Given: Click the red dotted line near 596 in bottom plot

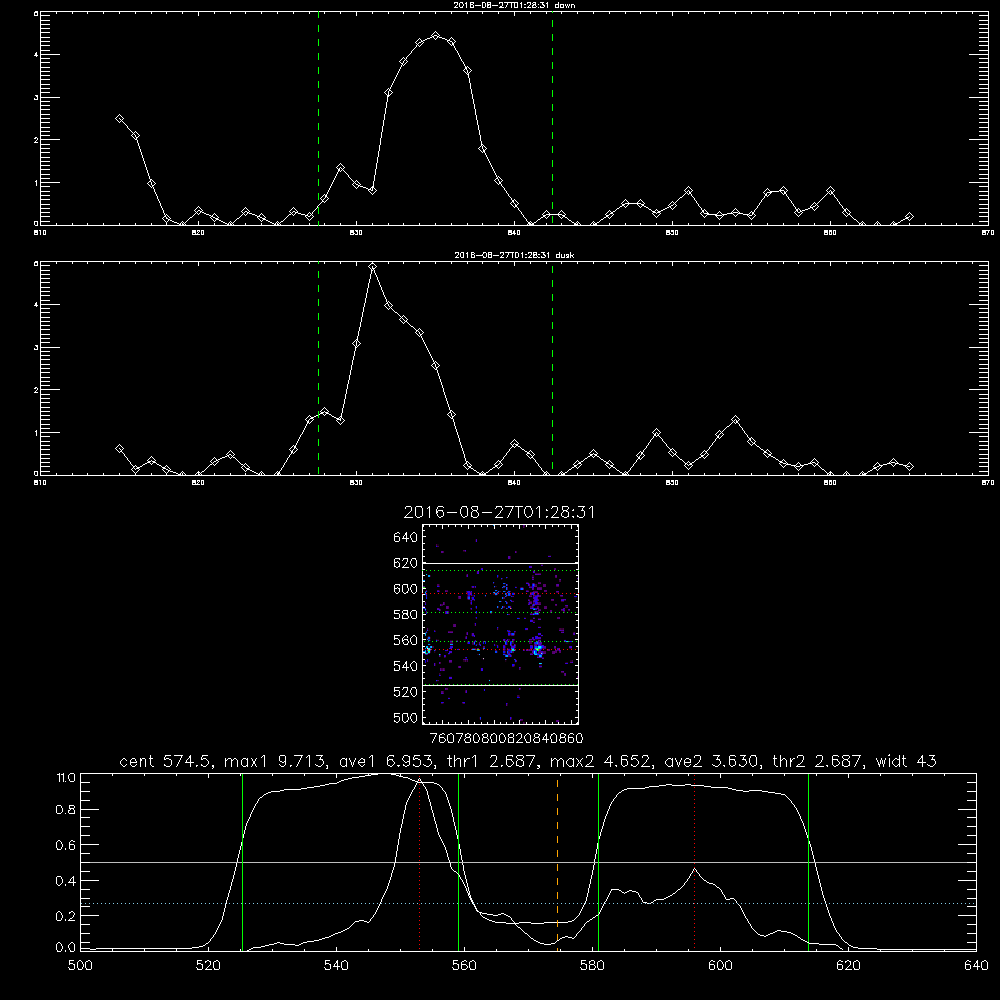Looking at the screenshot, I should (x=694, y=861).
